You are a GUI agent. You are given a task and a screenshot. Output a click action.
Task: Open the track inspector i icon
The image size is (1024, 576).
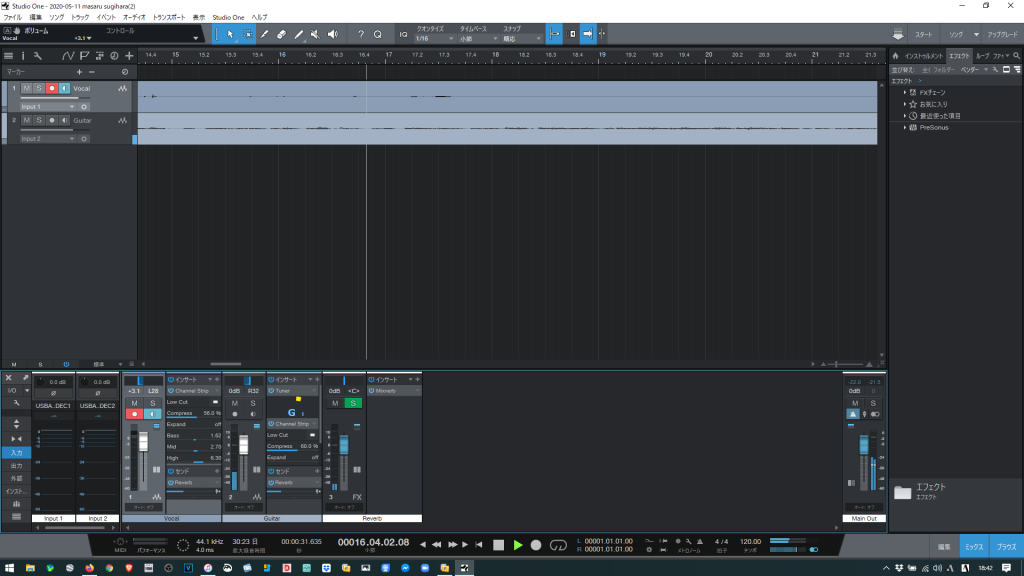[x=23, y=56]
